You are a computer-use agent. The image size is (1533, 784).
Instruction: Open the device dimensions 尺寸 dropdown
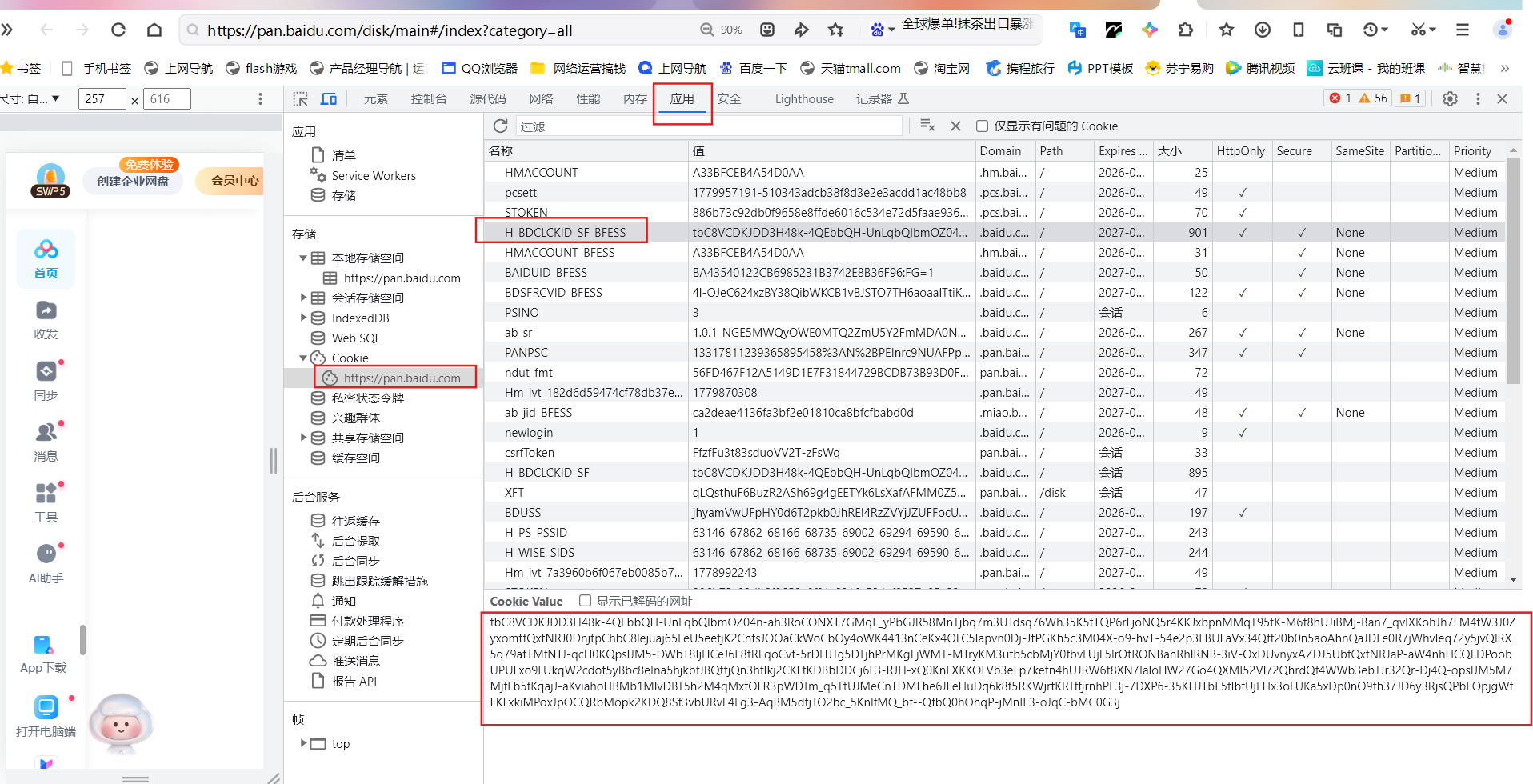[30, 98]
